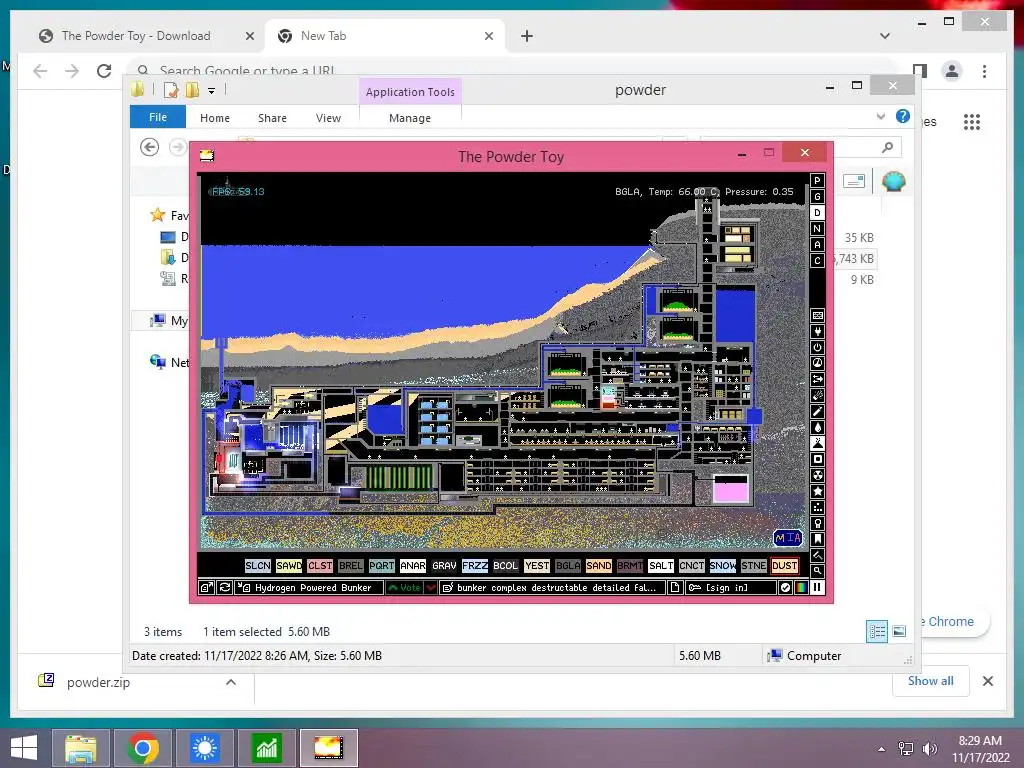Open the Explosives category icon
Screen dimensions: 1024x768
817,395
